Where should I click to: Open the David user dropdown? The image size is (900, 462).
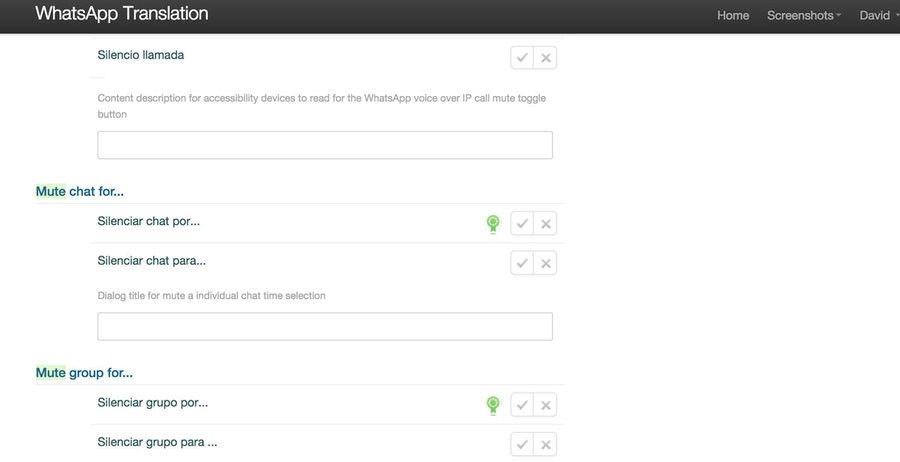(878, 15)
